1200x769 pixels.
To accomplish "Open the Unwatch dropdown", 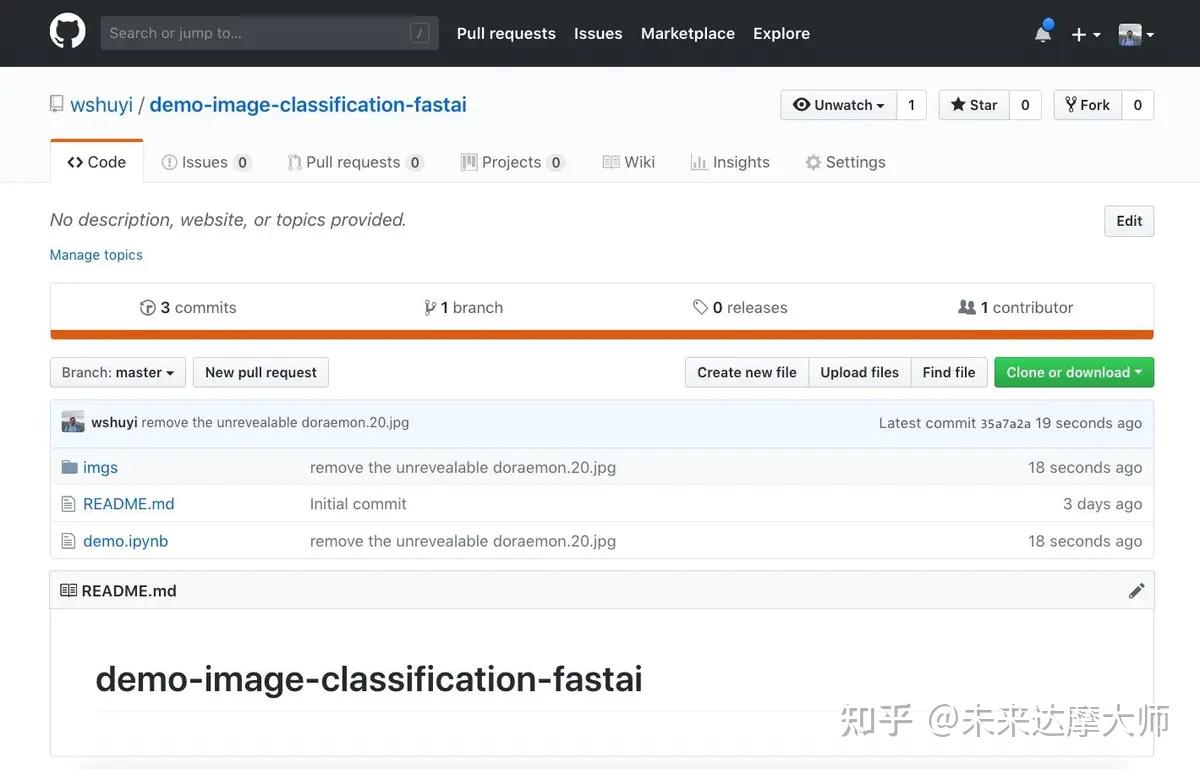I will pyautogui.click(x=838, y=104).
